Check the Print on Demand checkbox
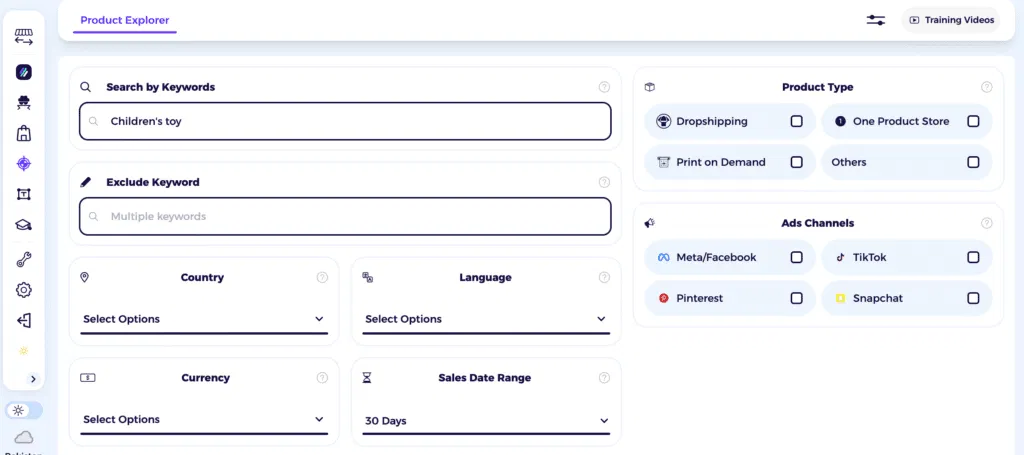Viewport: 1024px width, 455px height. [797, 163]
